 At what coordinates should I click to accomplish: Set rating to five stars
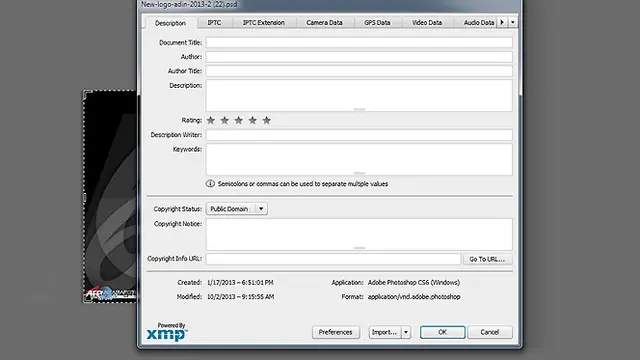[267, 120]
